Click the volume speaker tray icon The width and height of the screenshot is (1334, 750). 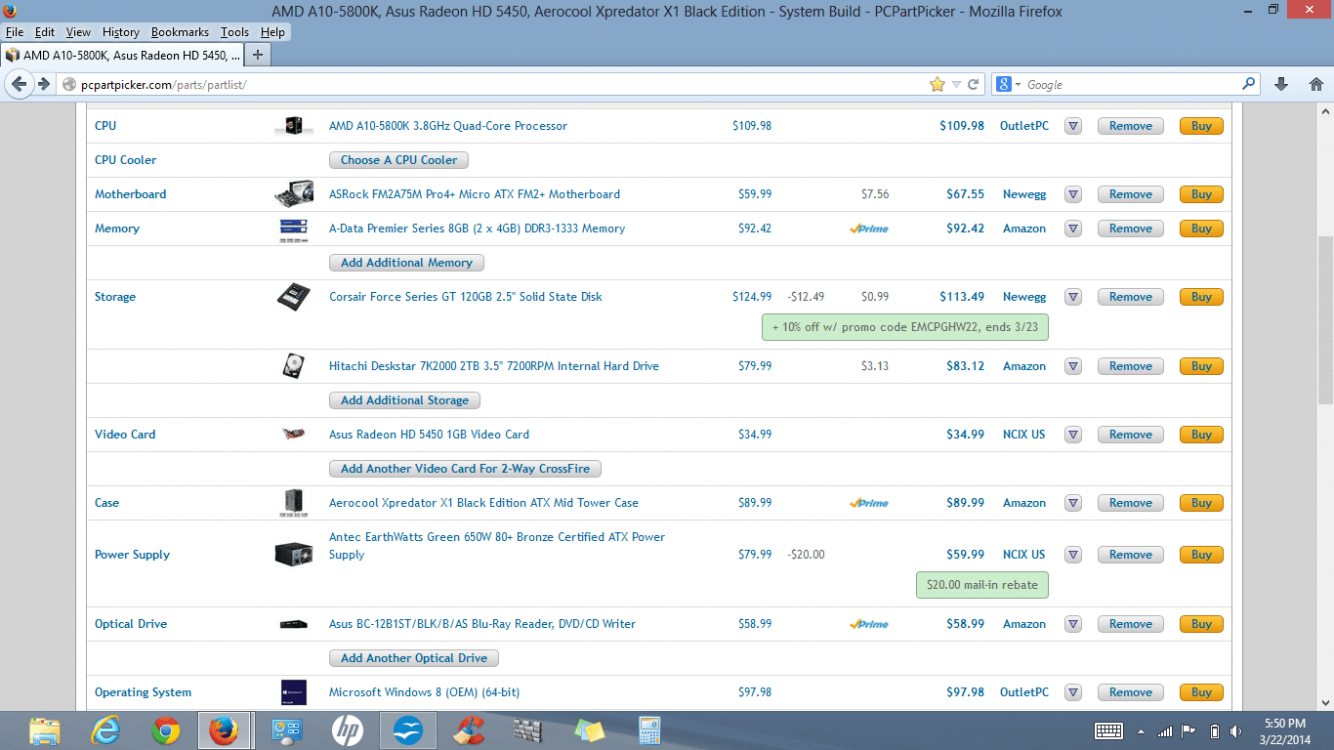tap(1237, 731)
